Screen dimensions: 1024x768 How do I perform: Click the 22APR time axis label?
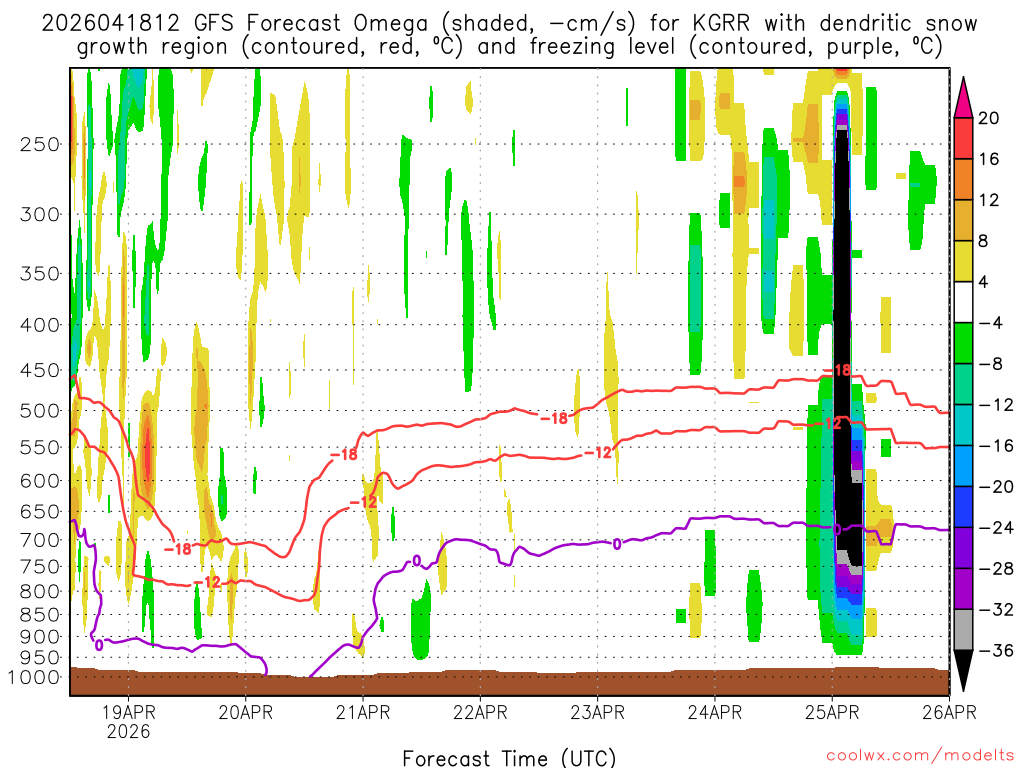pyautogui.click(x=480, y=712)
